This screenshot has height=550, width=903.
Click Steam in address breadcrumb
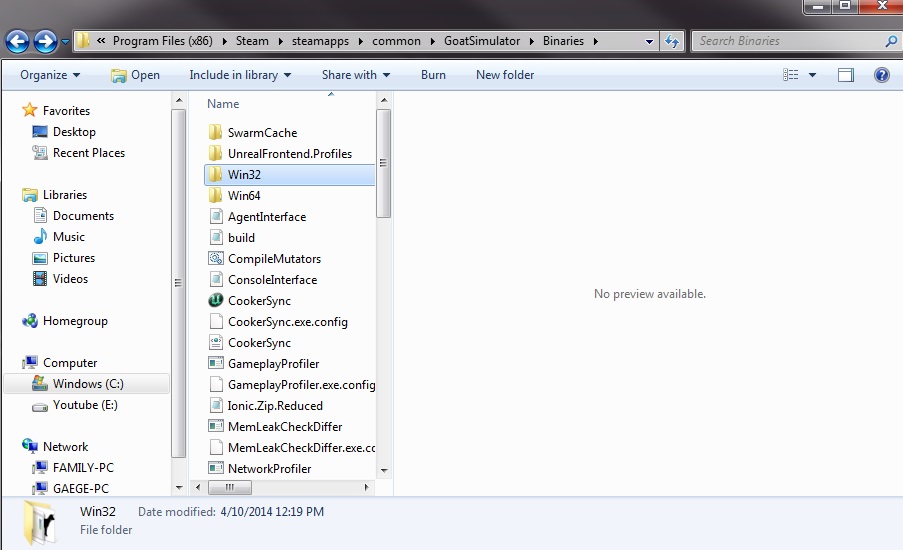point(252,41)
